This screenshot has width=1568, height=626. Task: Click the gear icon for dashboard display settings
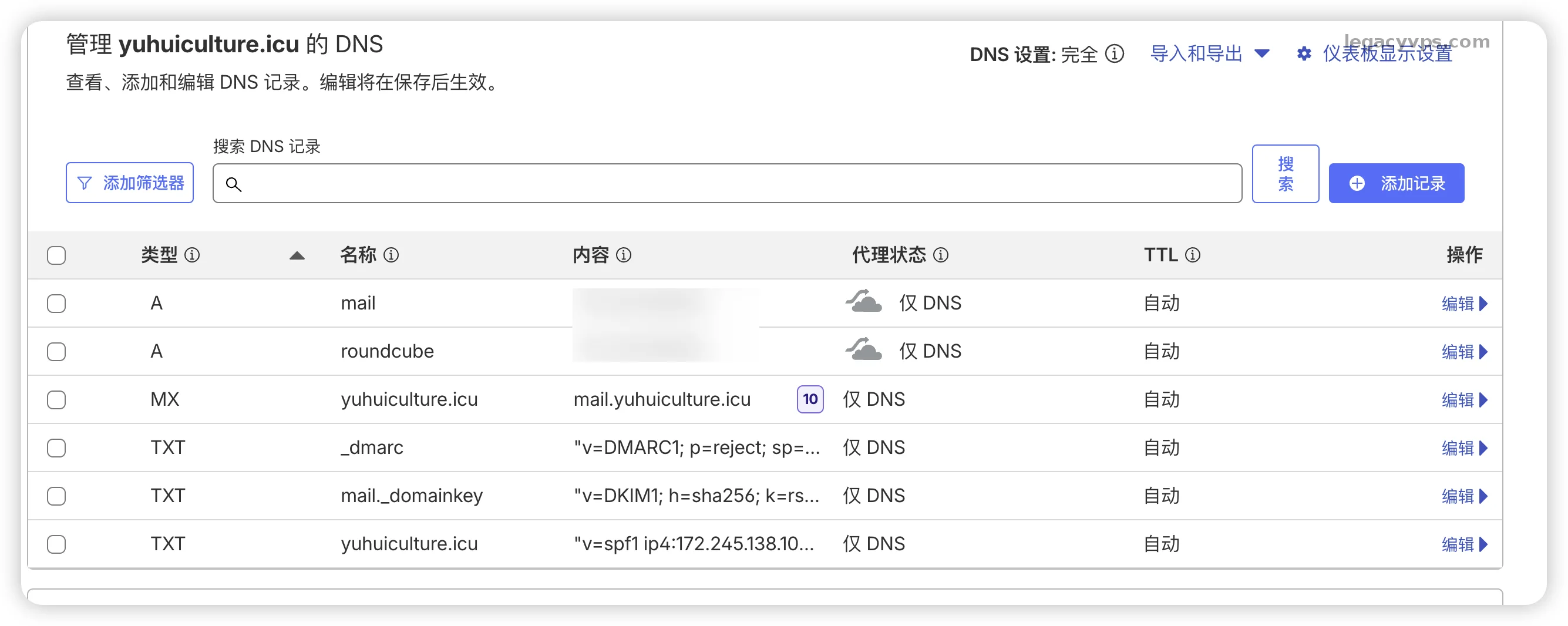(x=1303, y=54)
